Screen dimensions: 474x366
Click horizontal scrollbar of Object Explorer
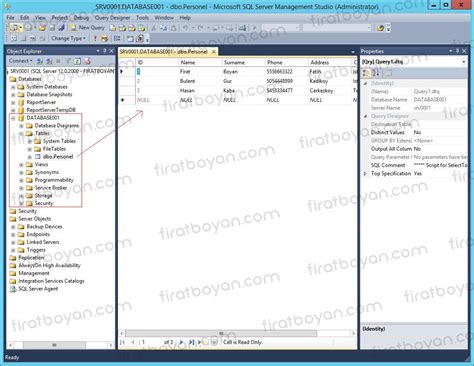pos(54,345)
